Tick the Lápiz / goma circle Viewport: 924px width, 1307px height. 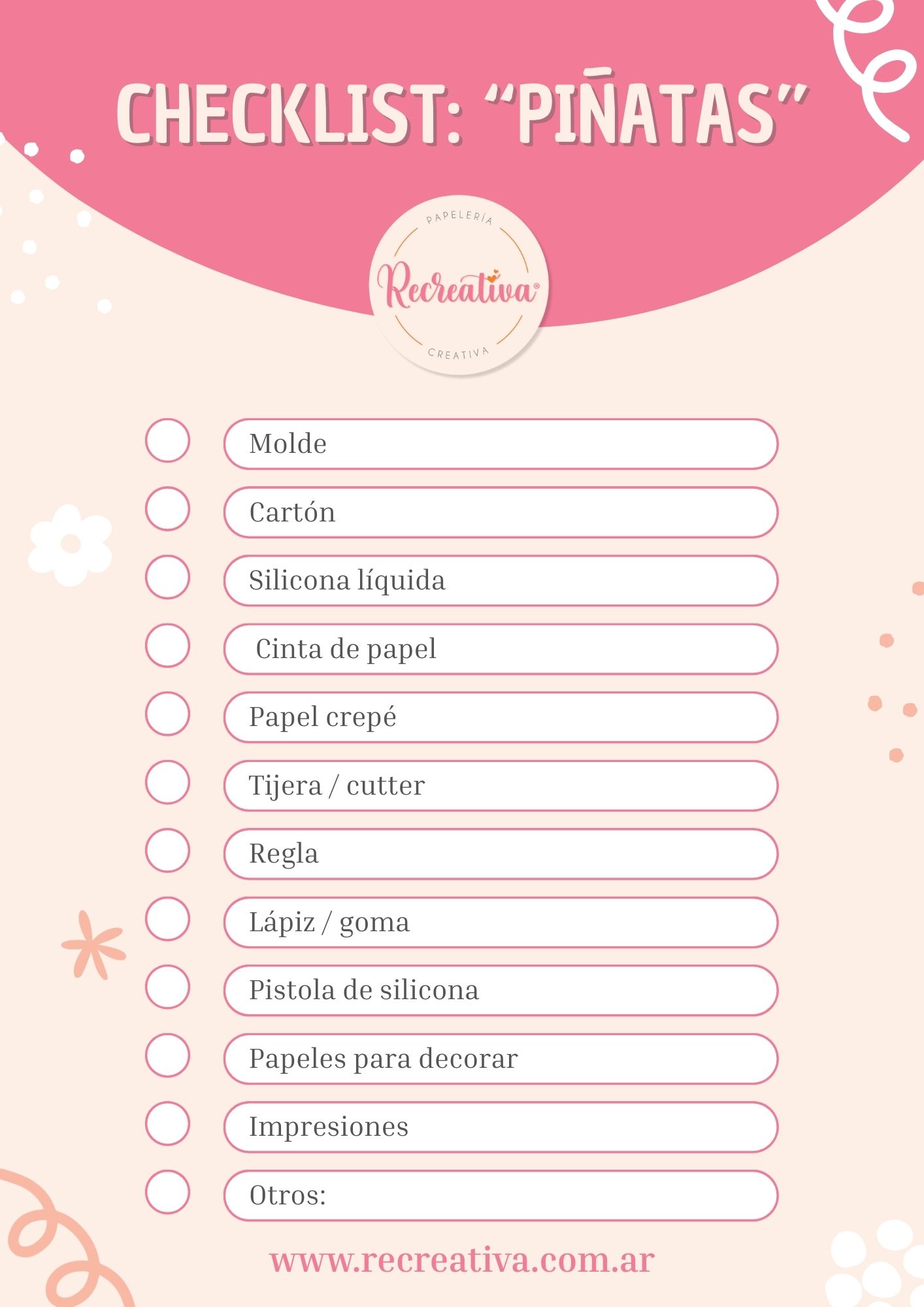click(168, 919)
